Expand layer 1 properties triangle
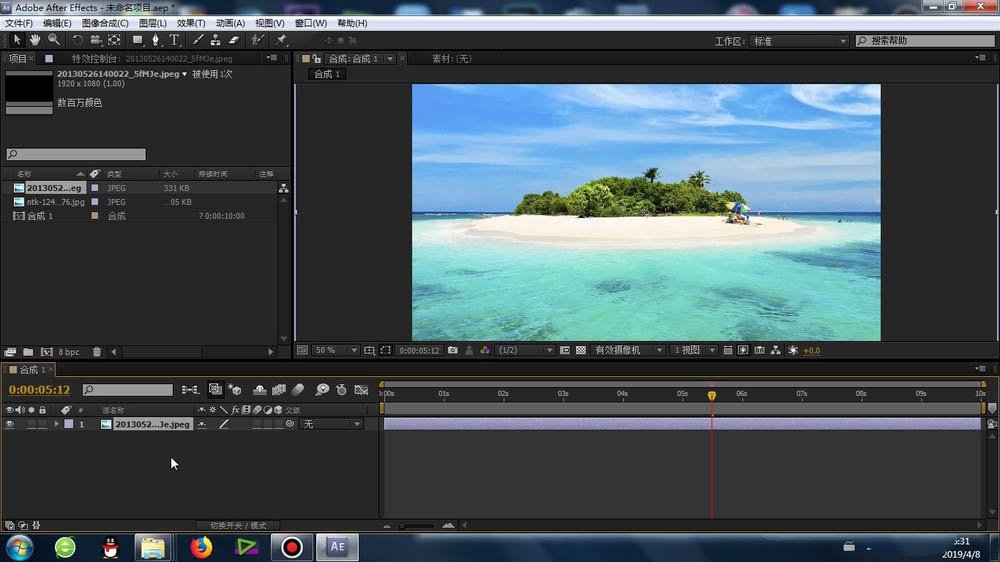This screenshot has width=1000, height=562. point(56,425)
